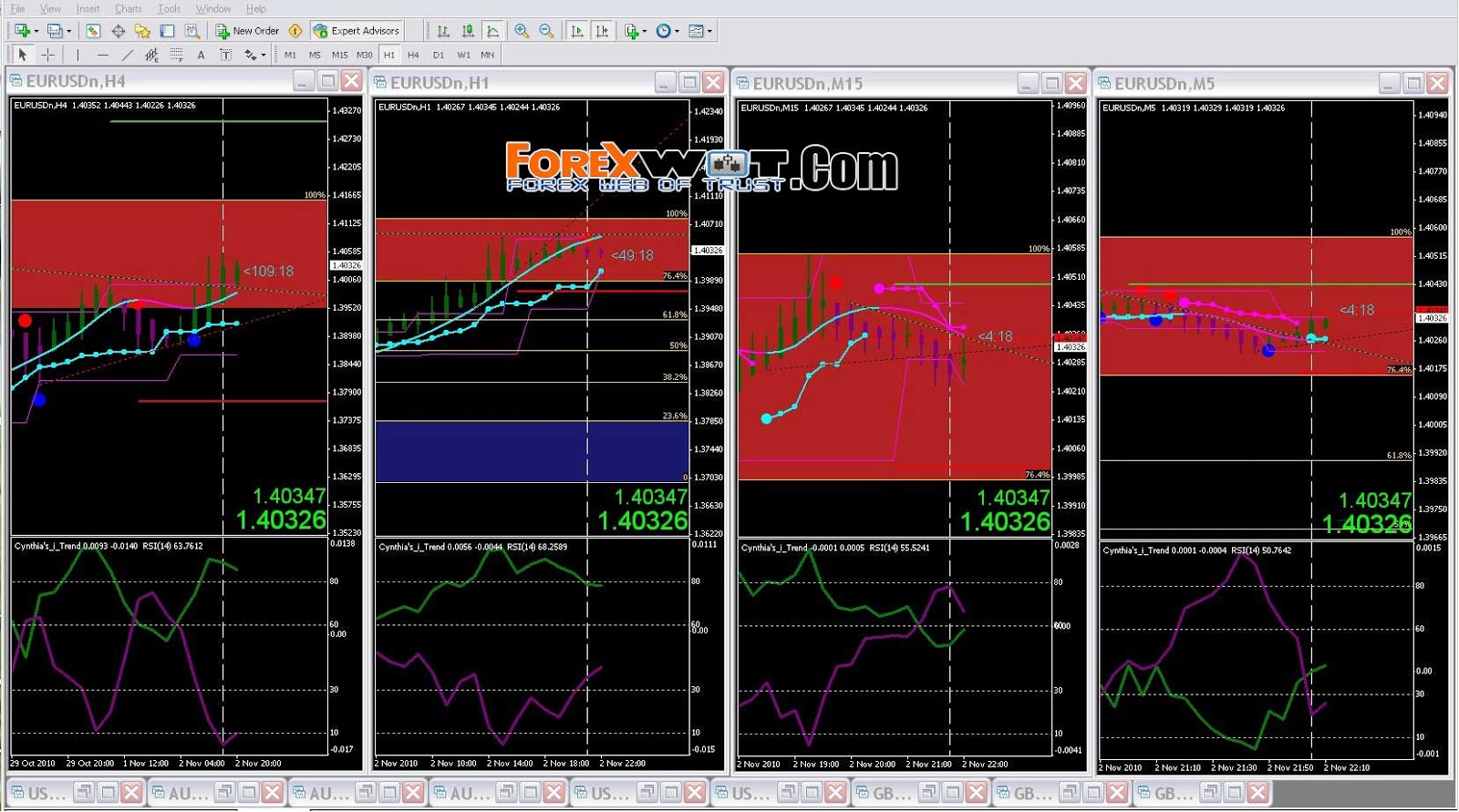This screenshot has height=812, width=1459.
Task: Open the Strategy Tester icon
Action: pyautogui.click(x=191, y=31)
